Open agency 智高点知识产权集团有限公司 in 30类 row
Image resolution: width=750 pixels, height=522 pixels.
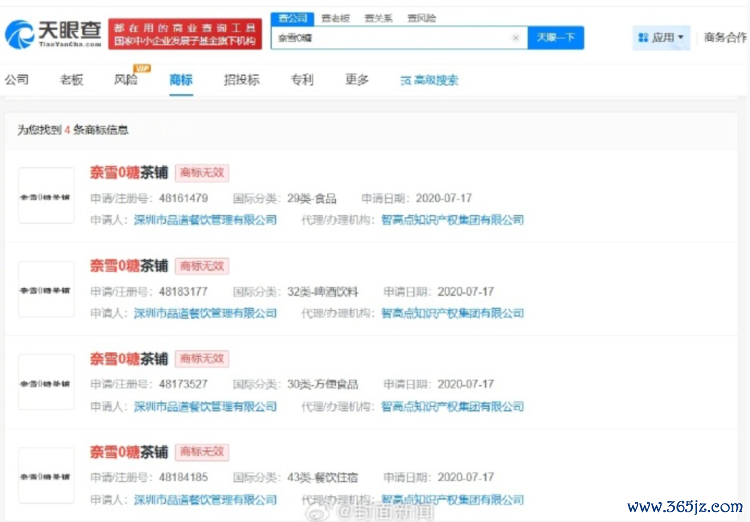point(452,407)
